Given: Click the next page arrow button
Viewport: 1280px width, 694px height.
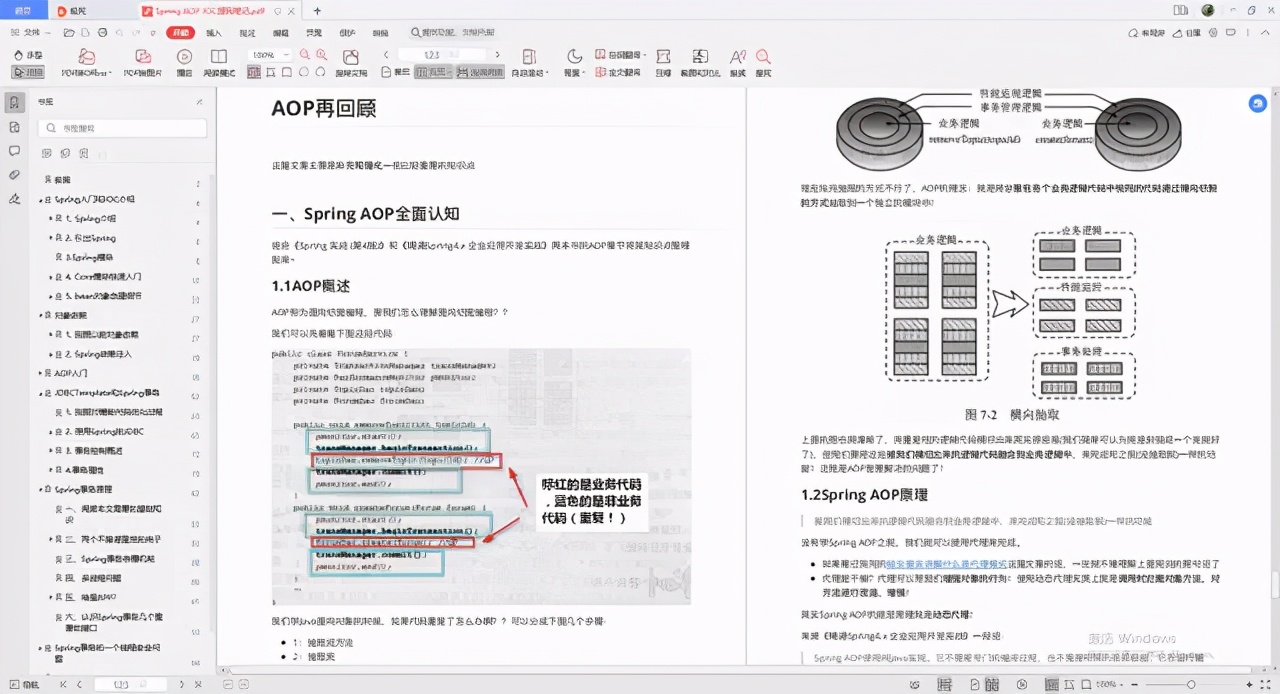Looking at the screenshot, I should point(497,54).
